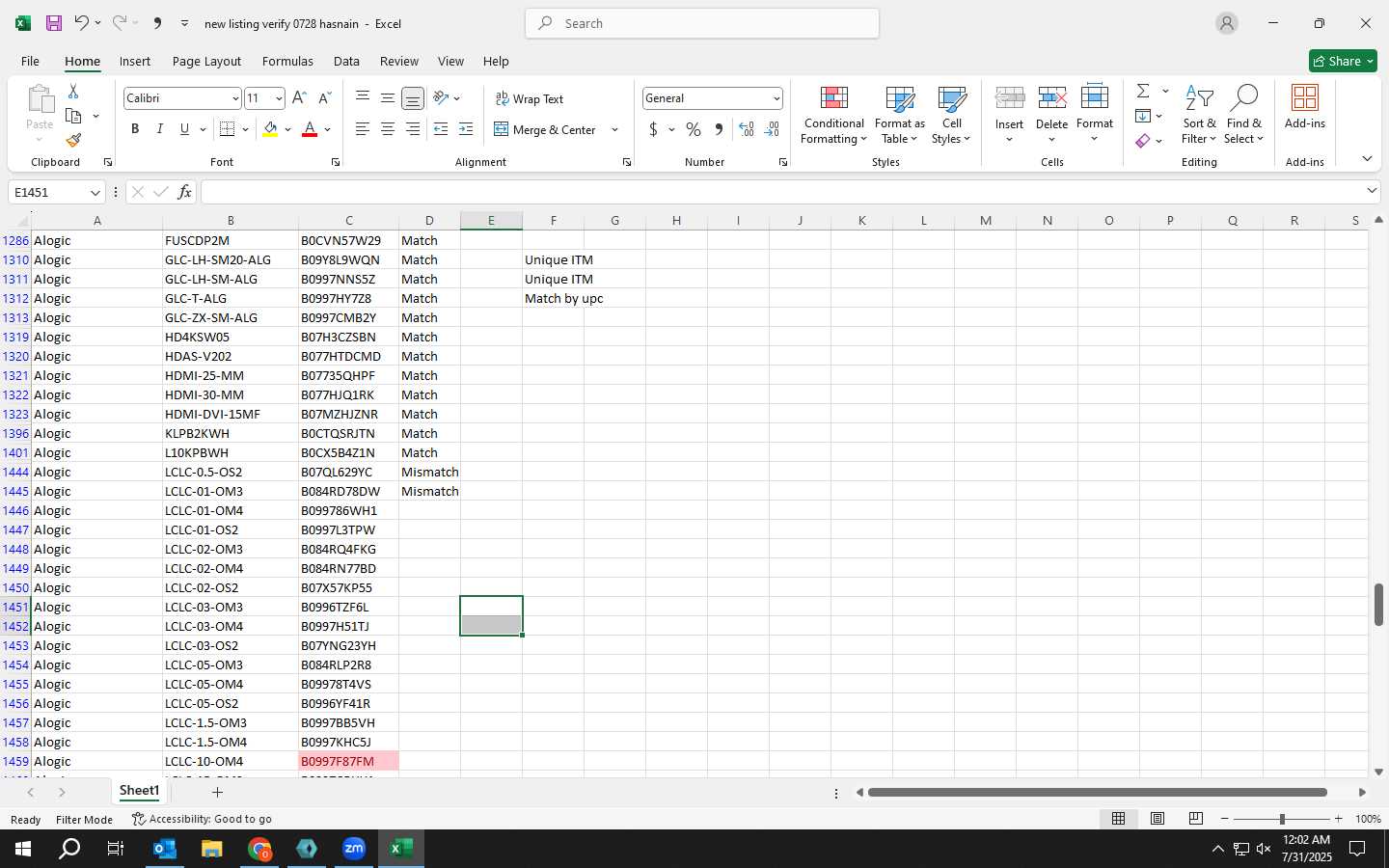This screenshot has width=1389, height=868.
Task: Click Accessibility: Good to go status
Action: click(202, 819)
